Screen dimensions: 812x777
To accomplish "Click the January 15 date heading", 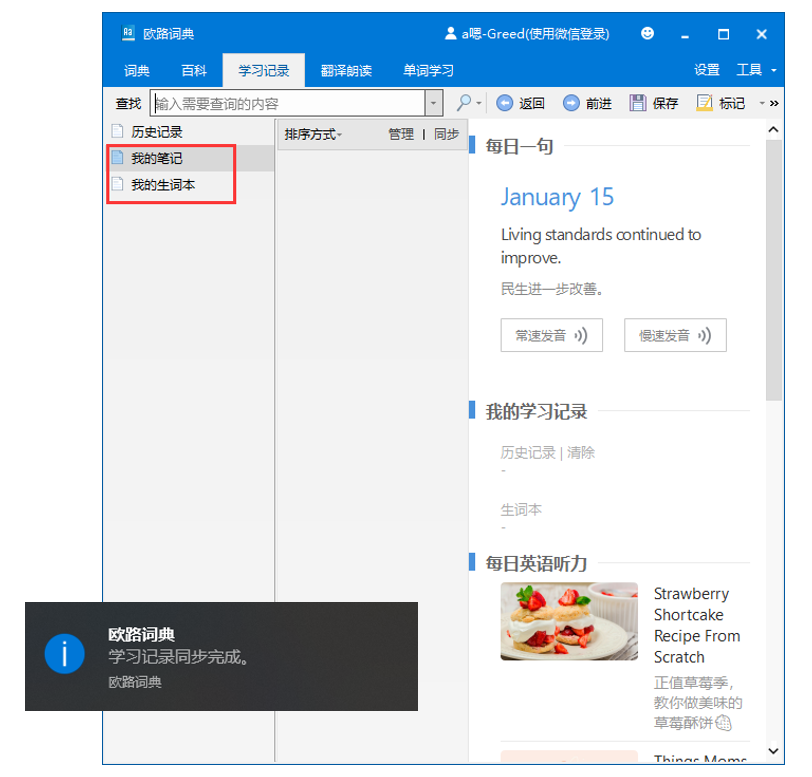I will 557,197.
